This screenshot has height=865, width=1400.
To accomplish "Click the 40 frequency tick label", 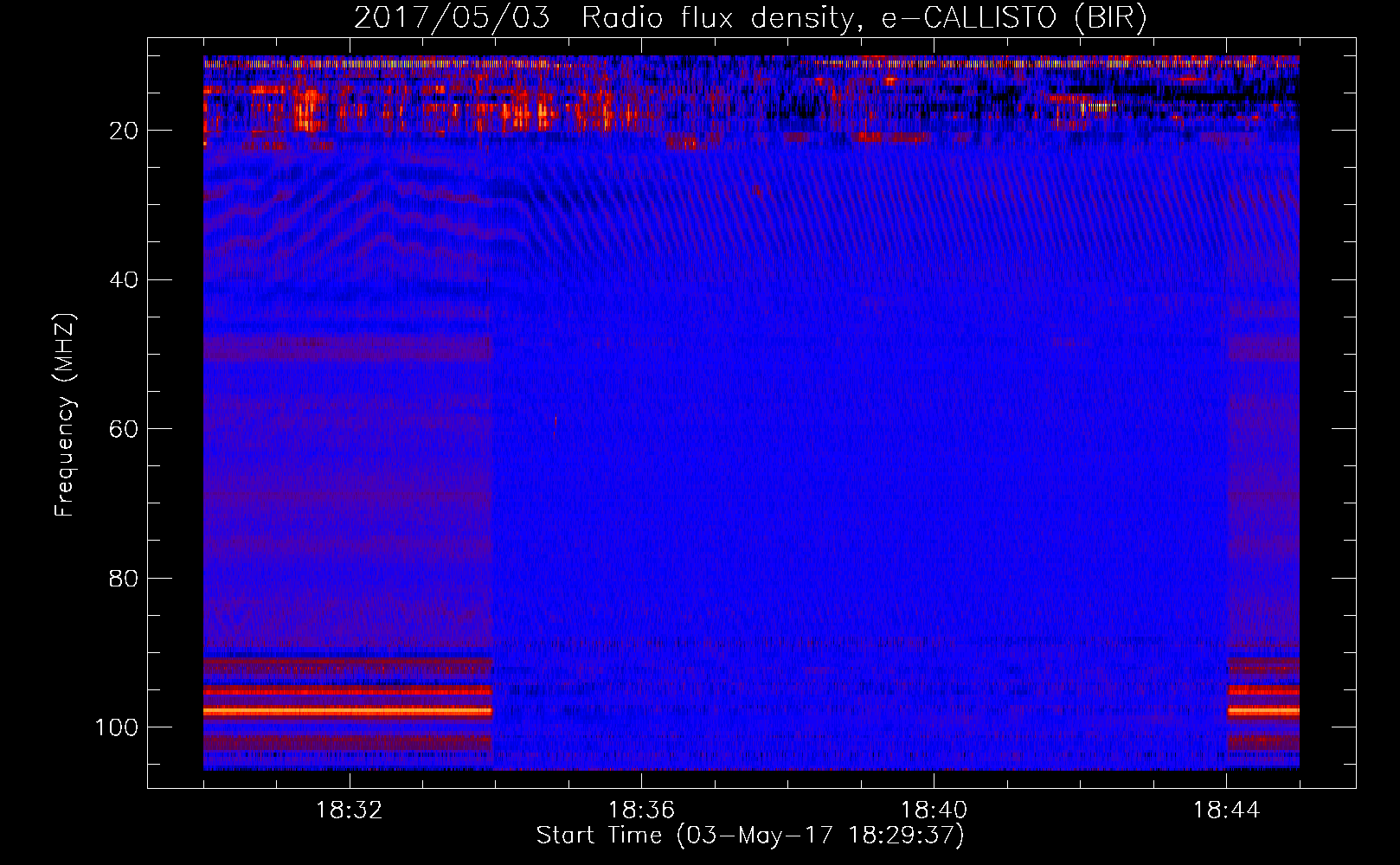I will (124, 280).
